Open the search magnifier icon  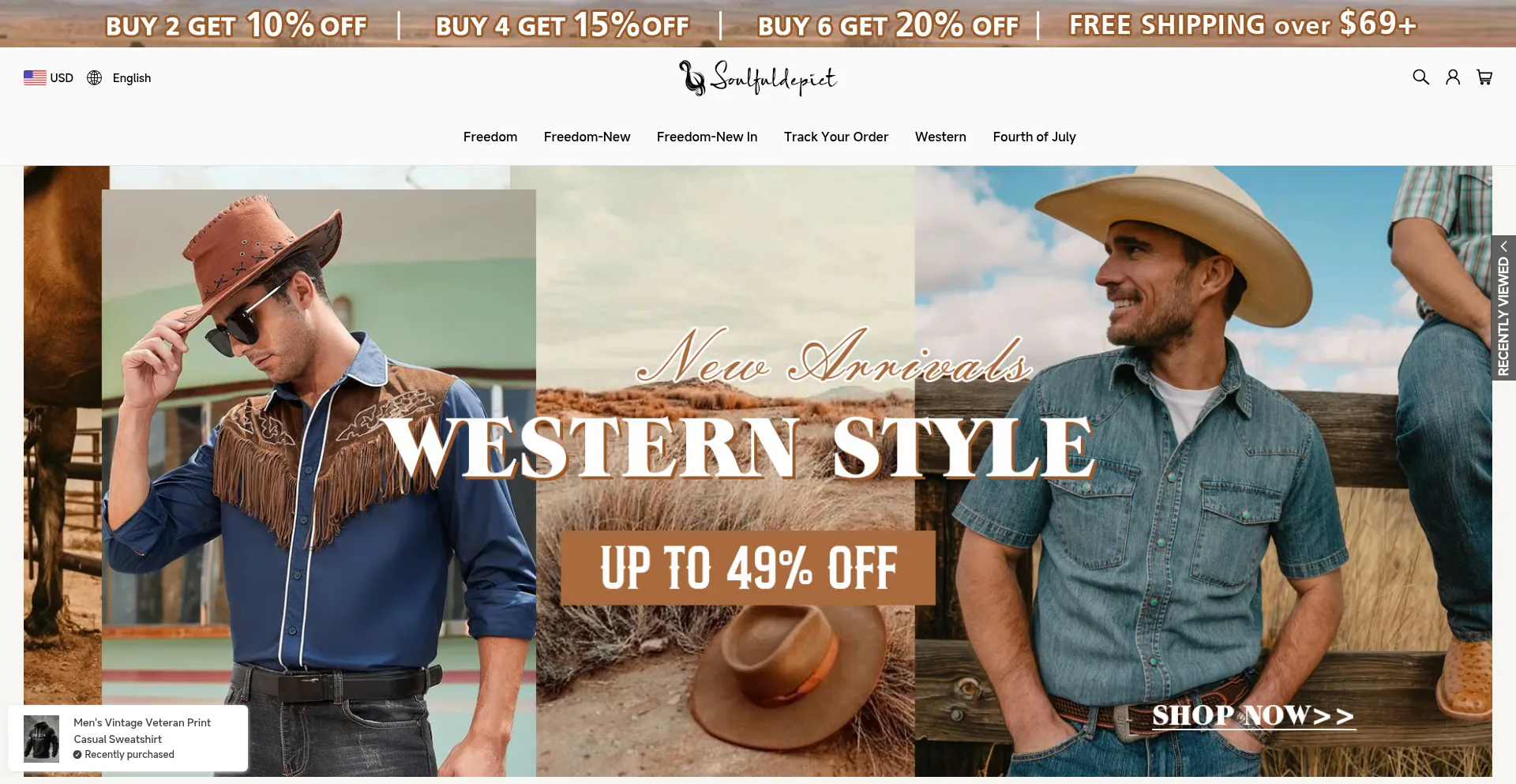(x=1420, y=77)
